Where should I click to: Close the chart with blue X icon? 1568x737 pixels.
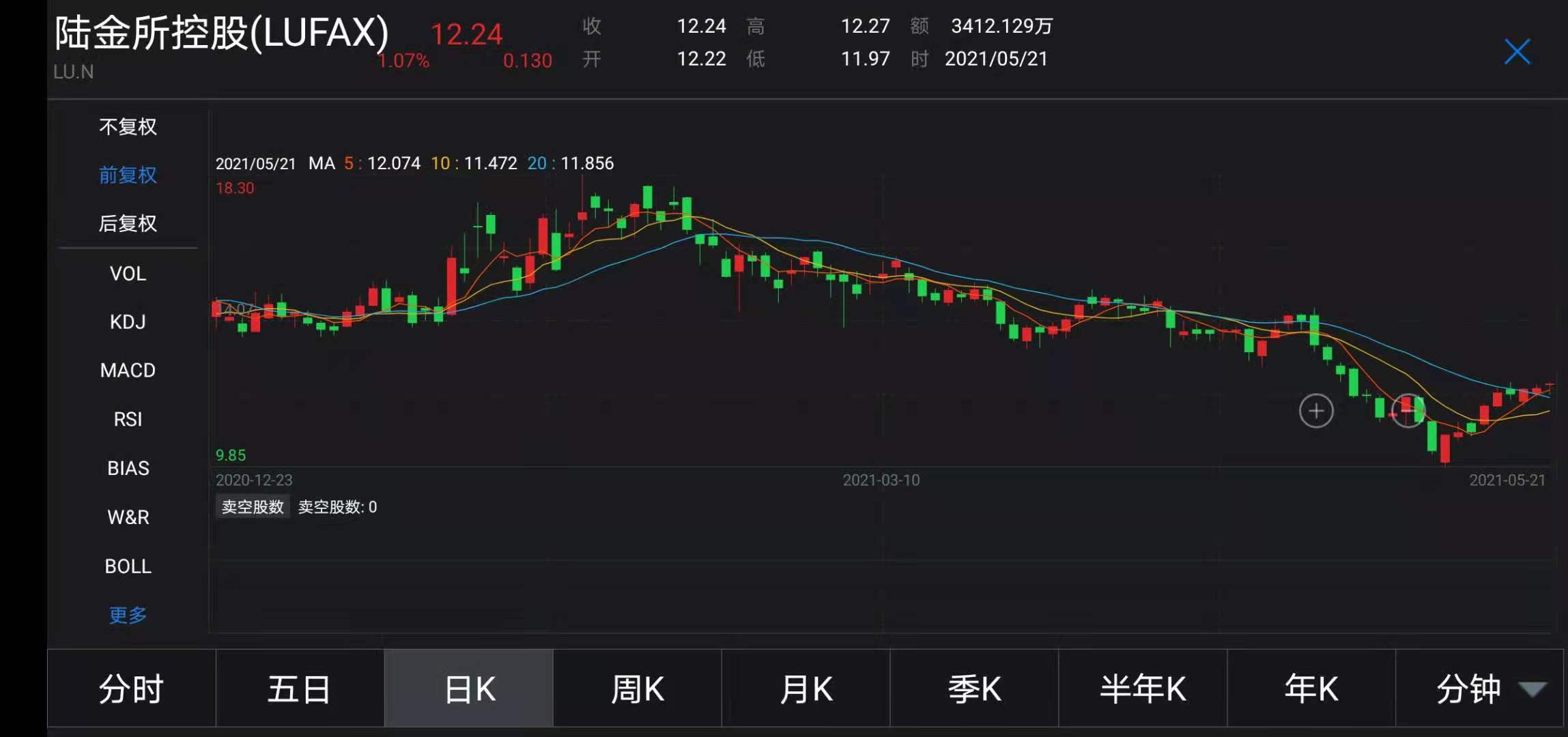pyautogui.click(x=1517, y=52)
